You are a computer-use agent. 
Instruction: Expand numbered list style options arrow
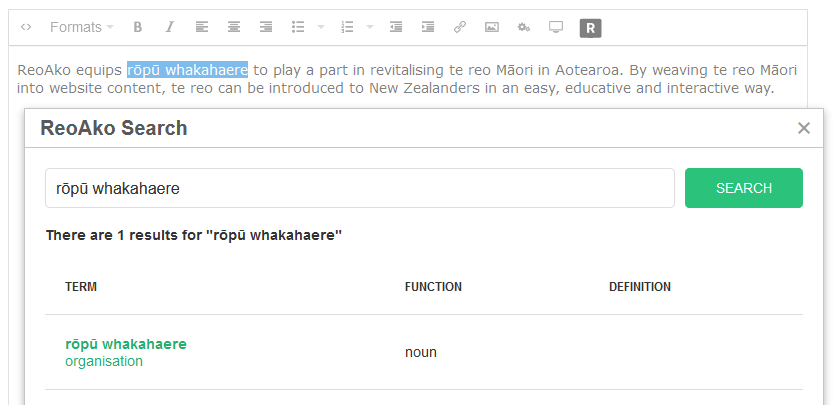[x=370, y=27]
